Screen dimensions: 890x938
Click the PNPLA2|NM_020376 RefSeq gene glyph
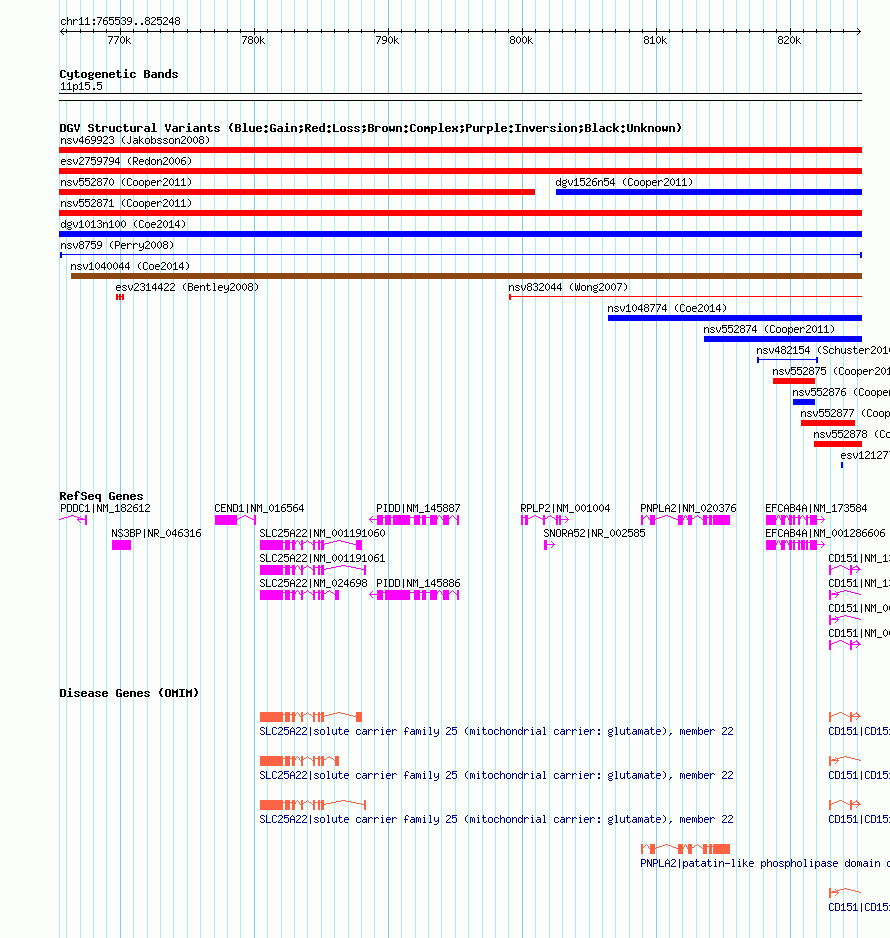pos(685,520)
